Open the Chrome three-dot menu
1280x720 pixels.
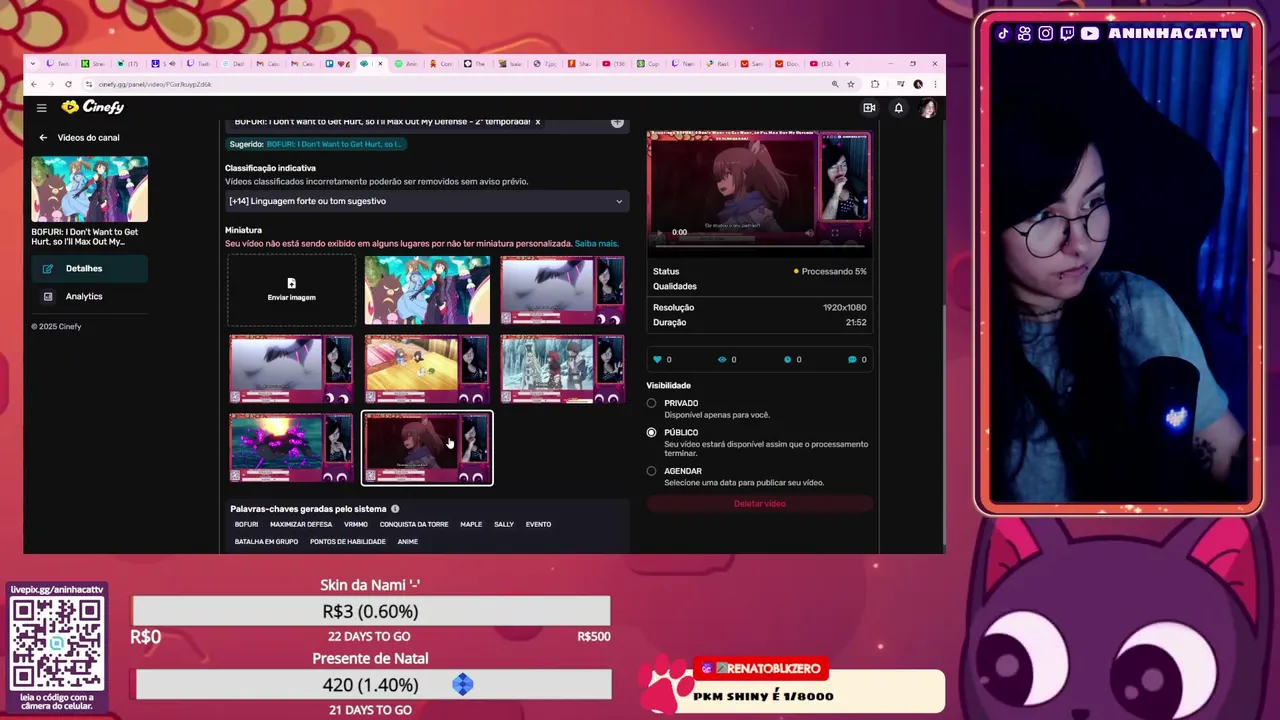935,84
